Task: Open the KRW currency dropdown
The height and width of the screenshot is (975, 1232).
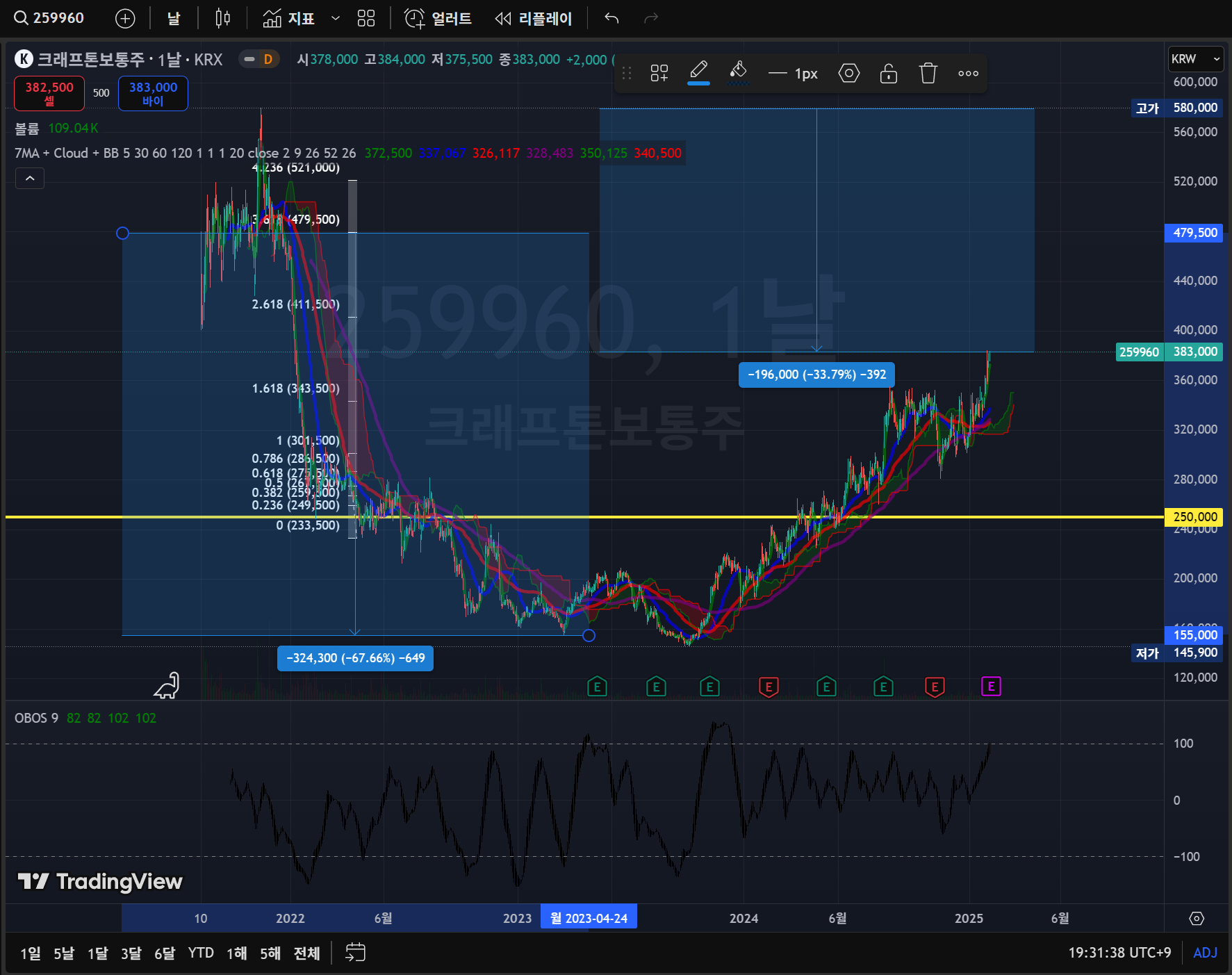Action: 1194,59
